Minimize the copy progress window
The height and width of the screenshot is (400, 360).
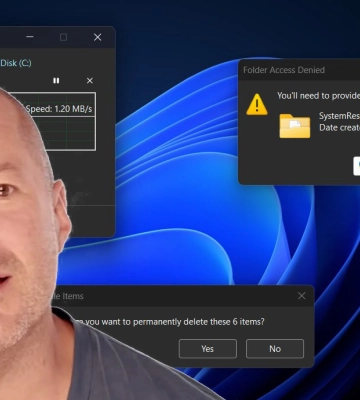point(30,37)
